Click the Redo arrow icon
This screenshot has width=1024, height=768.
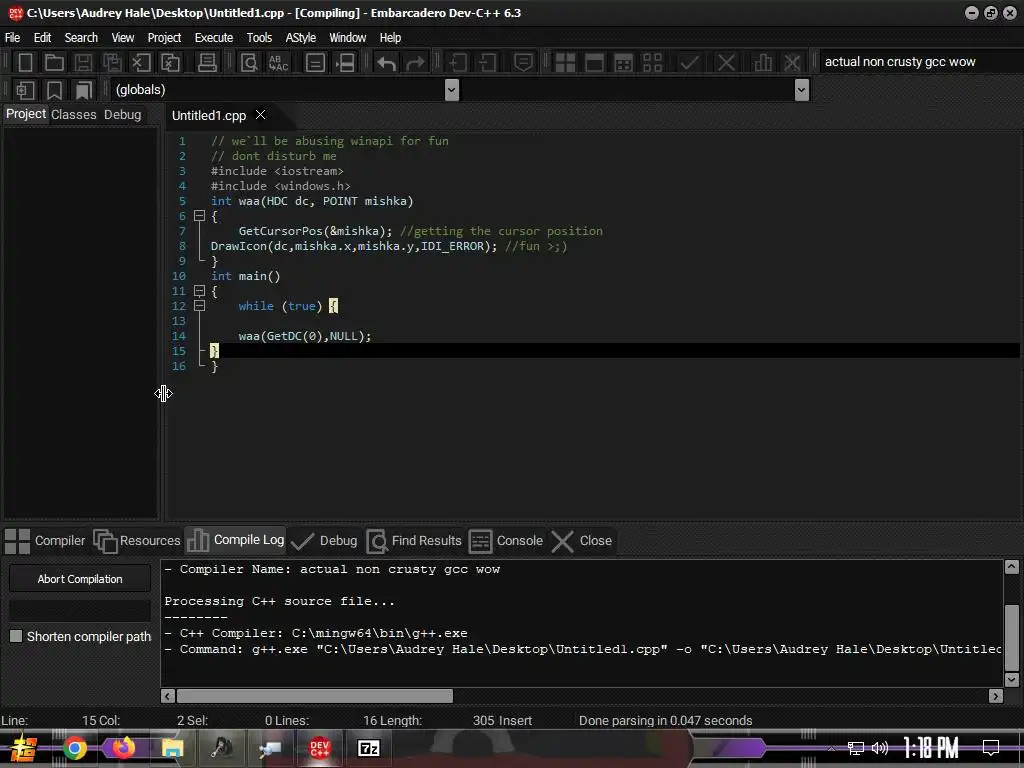(x=415, y=63)
